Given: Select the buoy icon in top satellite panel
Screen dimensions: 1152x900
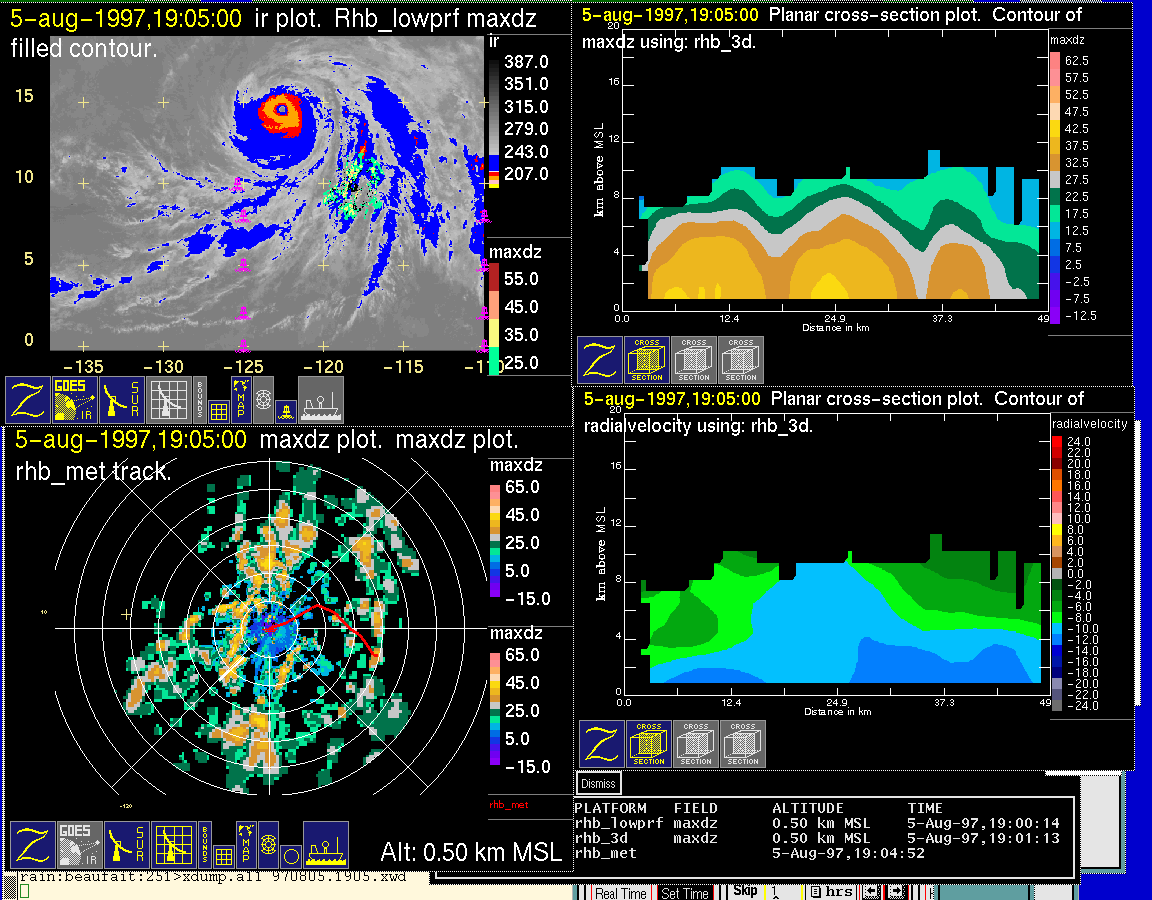Looking at the screenshot, I should pyautogui.click(x=284, y=409).
